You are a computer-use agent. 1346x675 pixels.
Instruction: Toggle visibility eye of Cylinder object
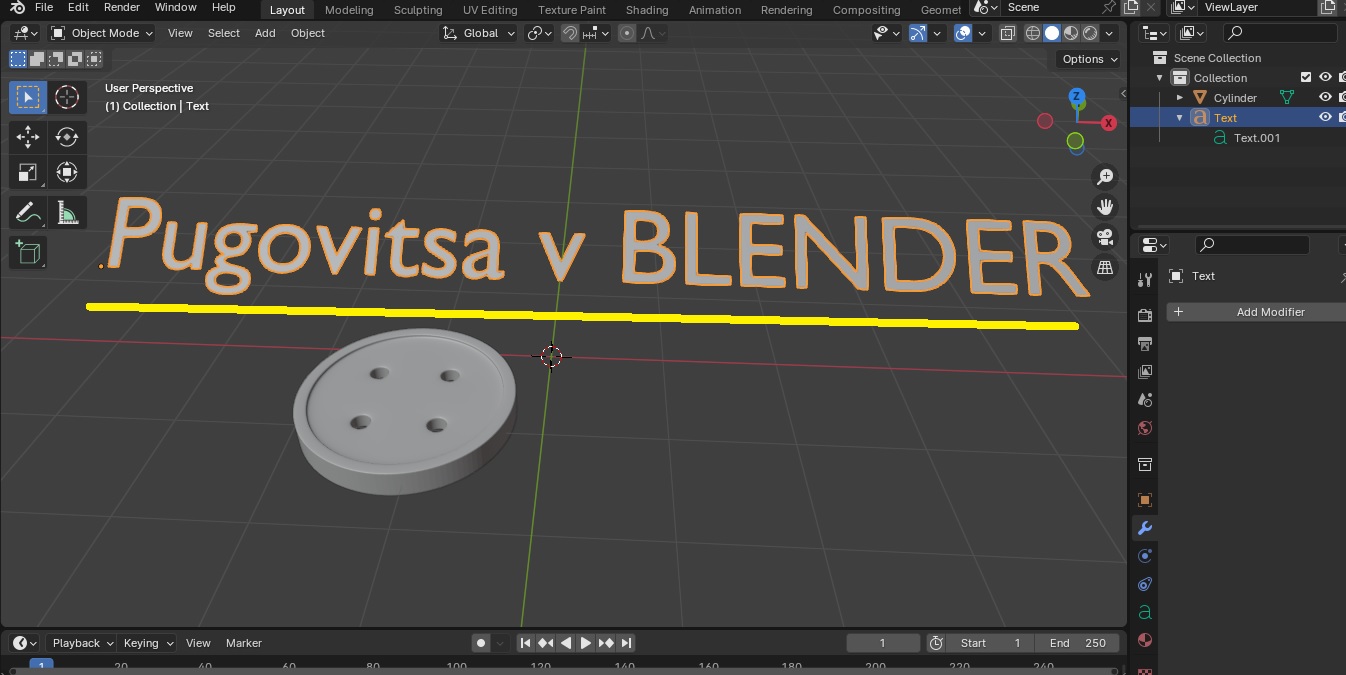pyautogui.click(x=1325, y=97)
